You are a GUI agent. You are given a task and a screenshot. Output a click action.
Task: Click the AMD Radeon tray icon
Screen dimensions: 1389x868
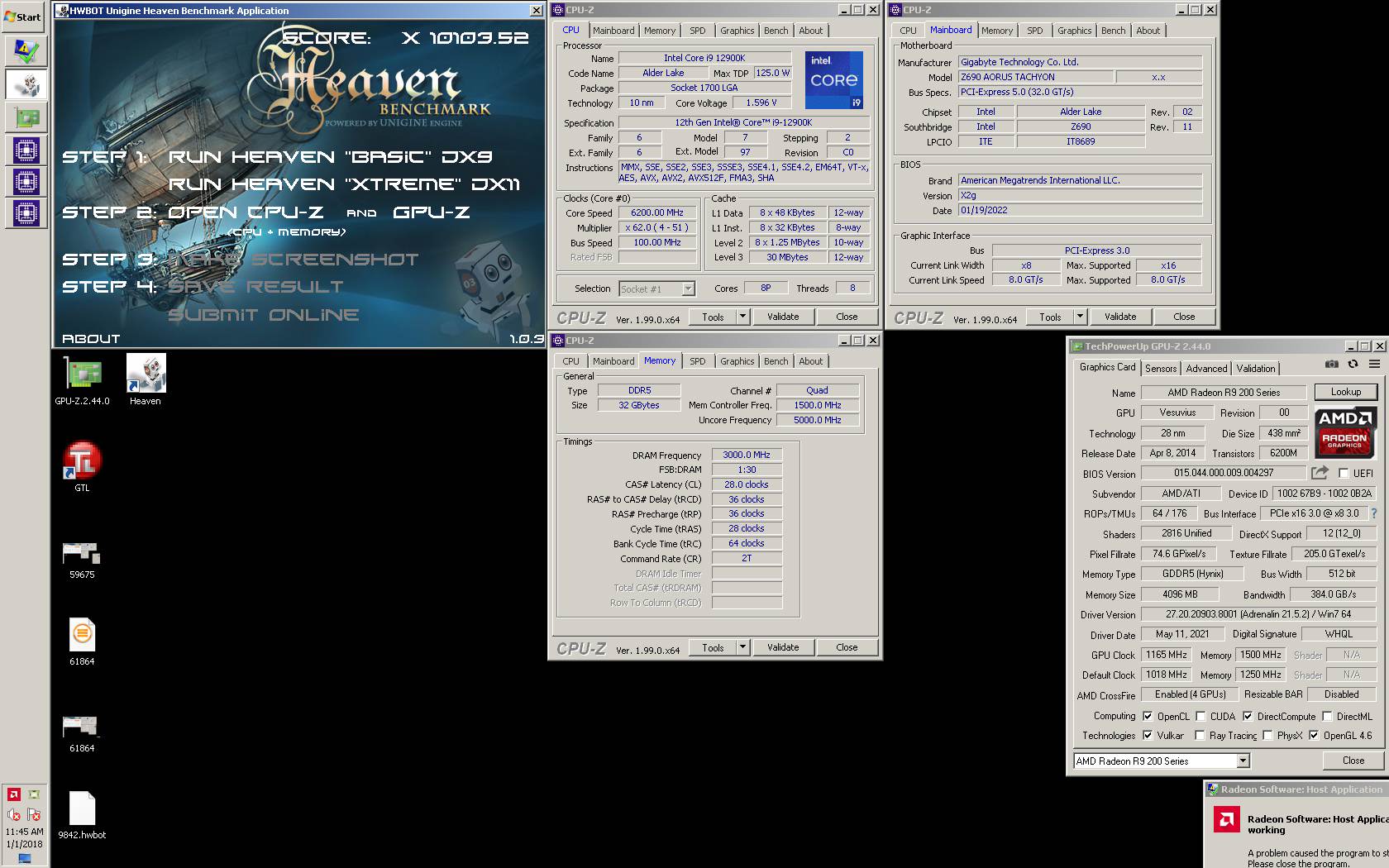coord(13,794)
